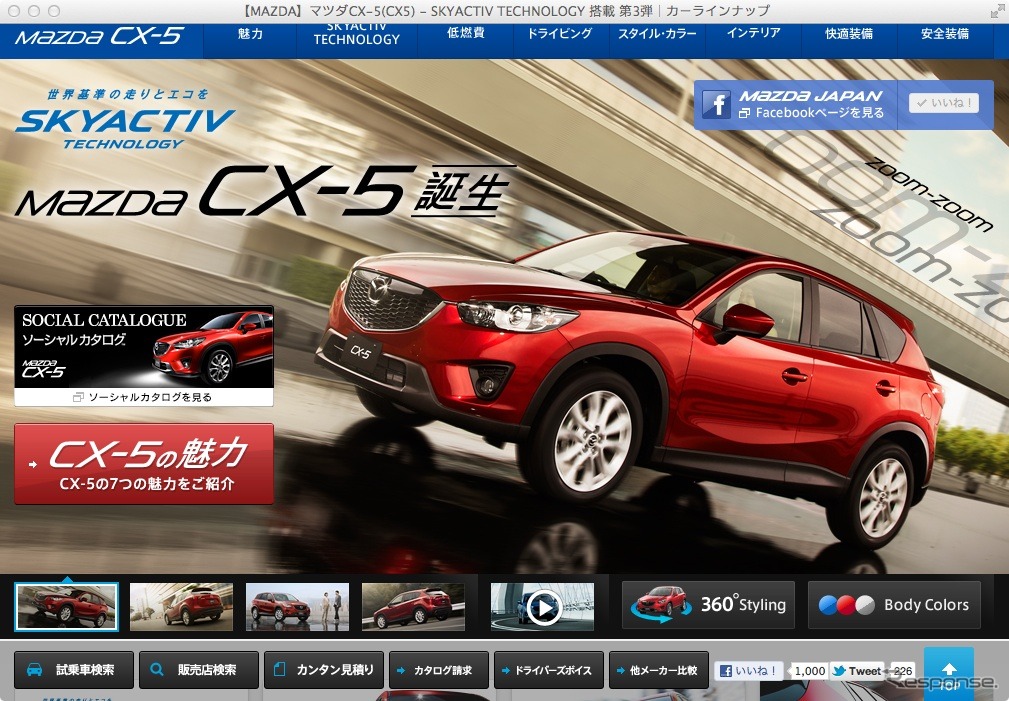
Task: Click the car icon on 試乗車検索
Action: pyautogui.click(x=35, y=669)
